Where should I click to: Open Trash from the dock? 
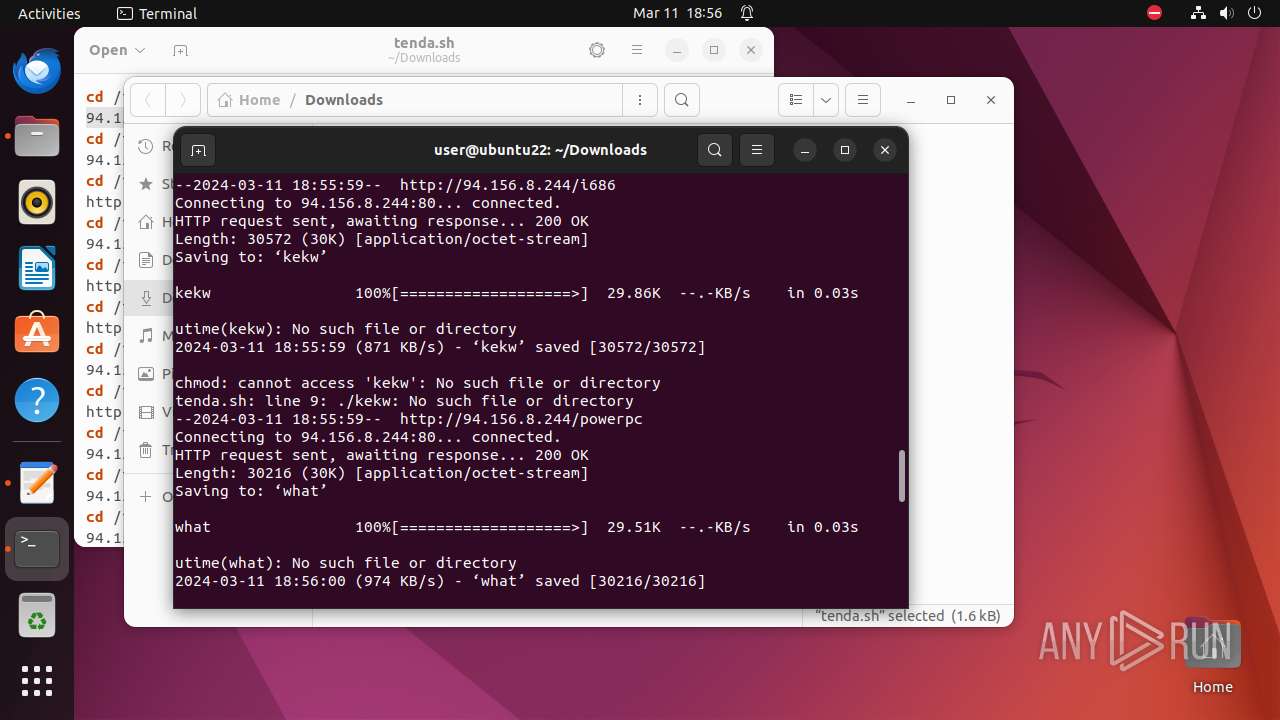pyautogui.click(x=37, y=615)
